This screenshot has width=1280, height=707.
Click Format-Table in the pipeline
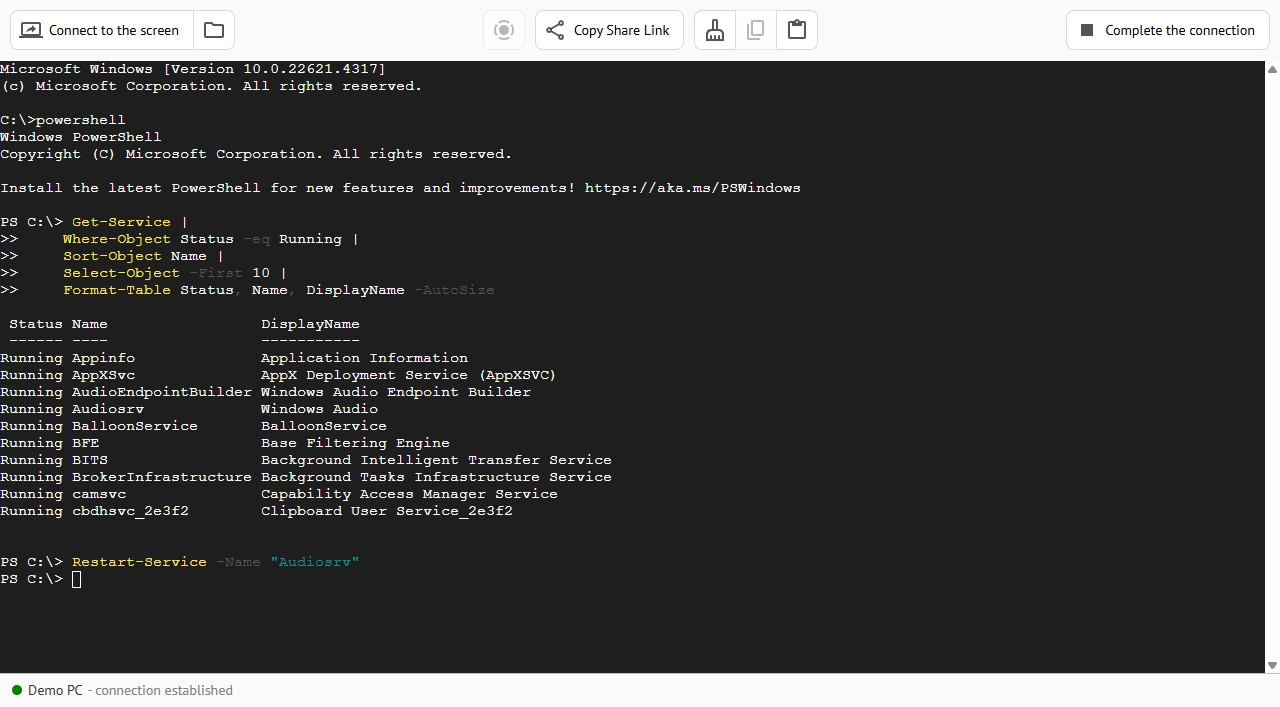pos(117,290)
